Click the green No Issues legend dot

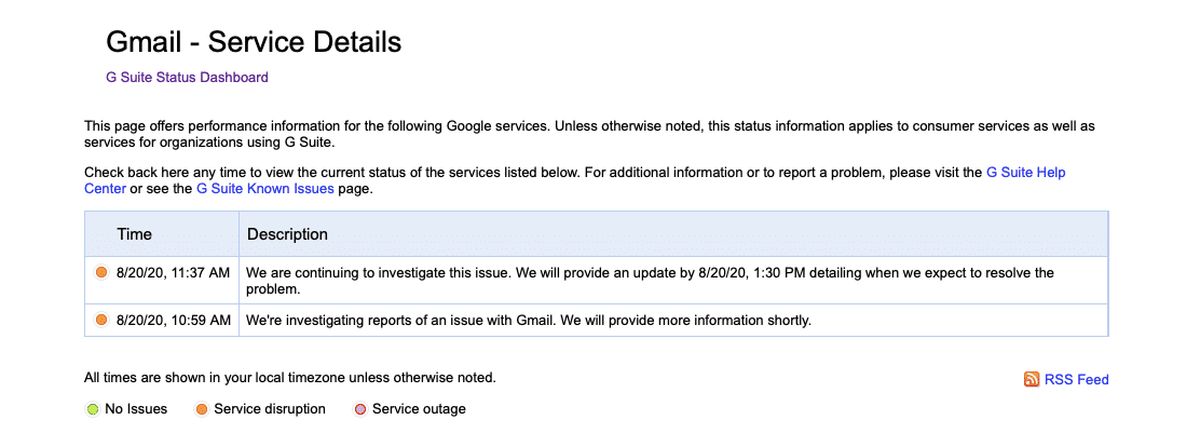point(92,409)
